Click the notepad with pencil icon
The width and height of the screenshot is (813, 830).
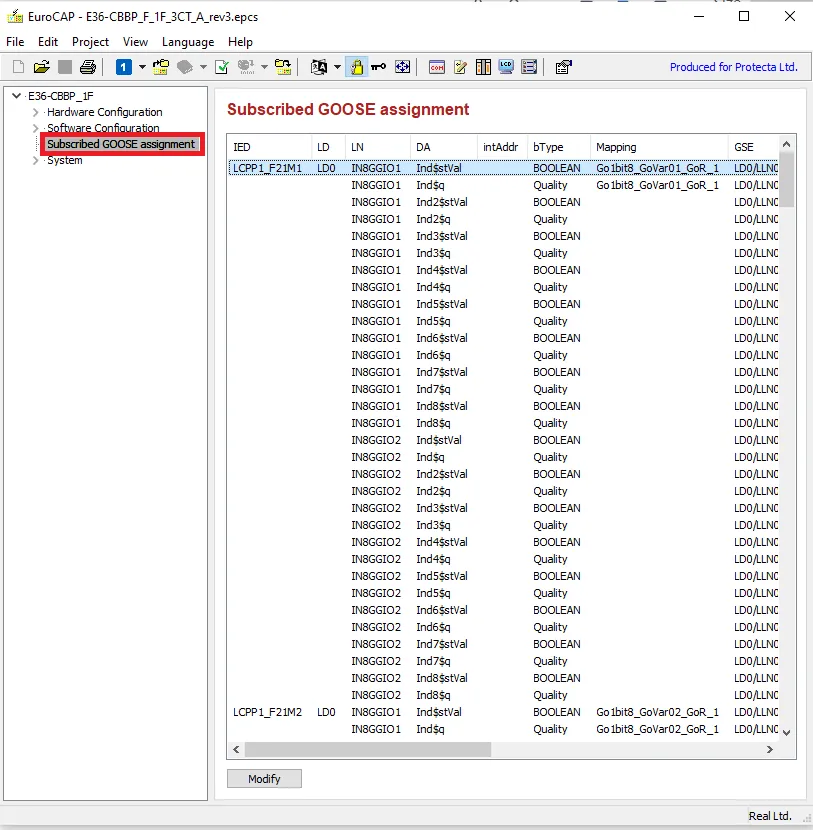(460, 67)
